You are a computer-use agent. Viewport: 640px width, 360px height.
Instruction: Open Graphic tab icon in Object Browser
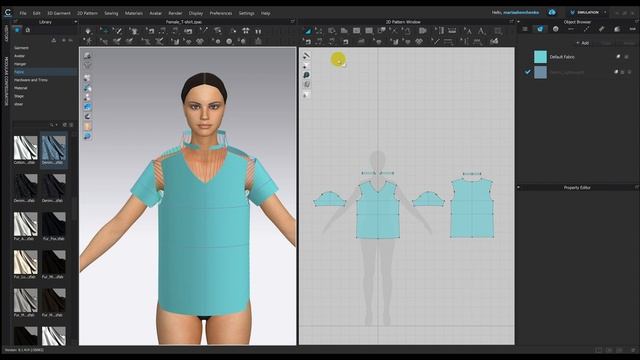(x=617, y=29)
